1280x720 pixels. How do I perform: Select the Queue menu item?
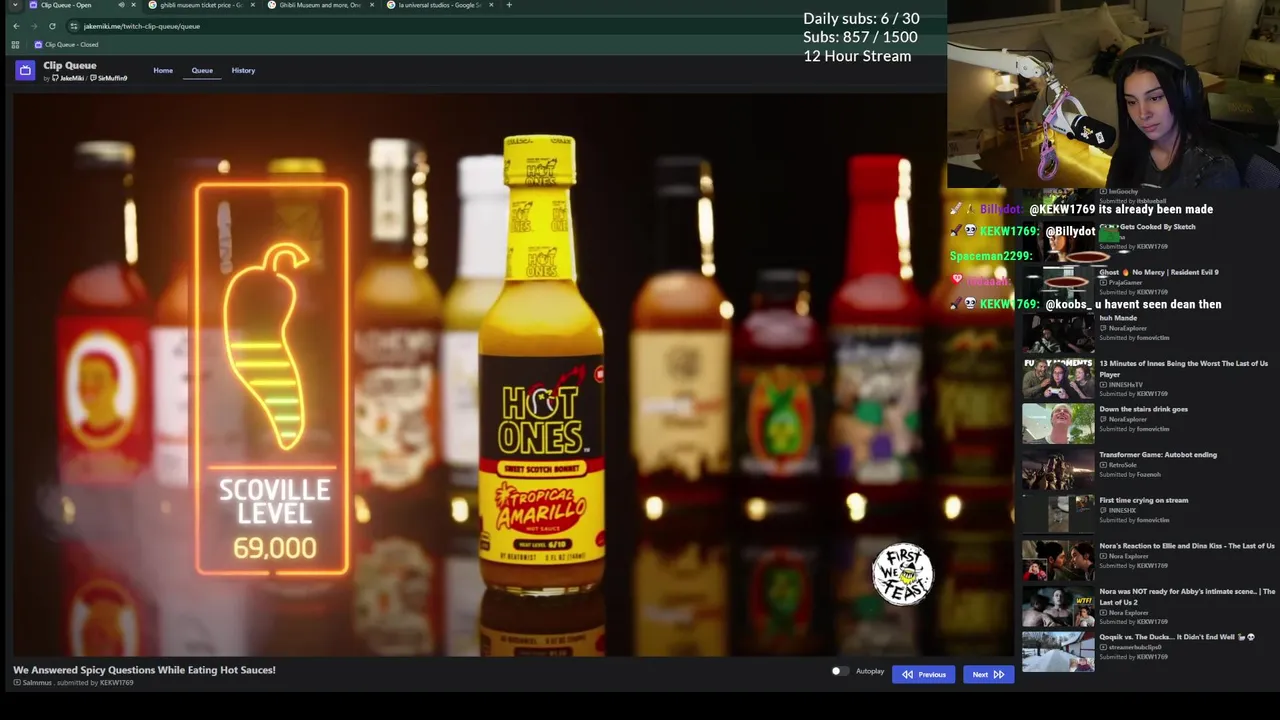point(202,70)
